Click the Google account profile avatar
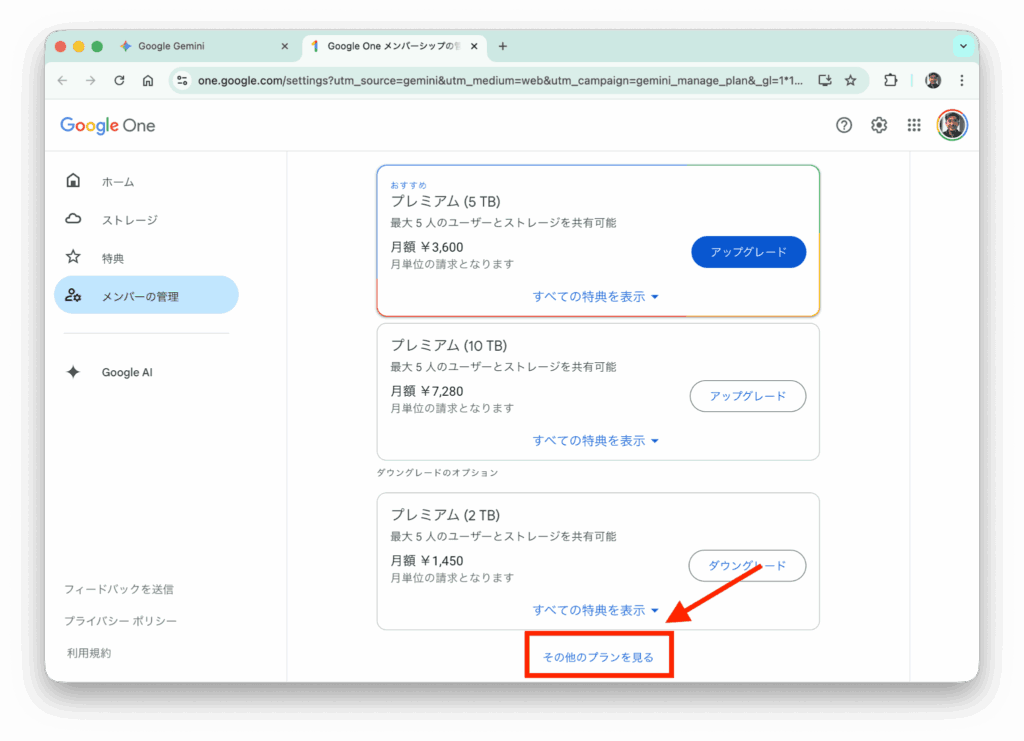 tap(952, 125)
